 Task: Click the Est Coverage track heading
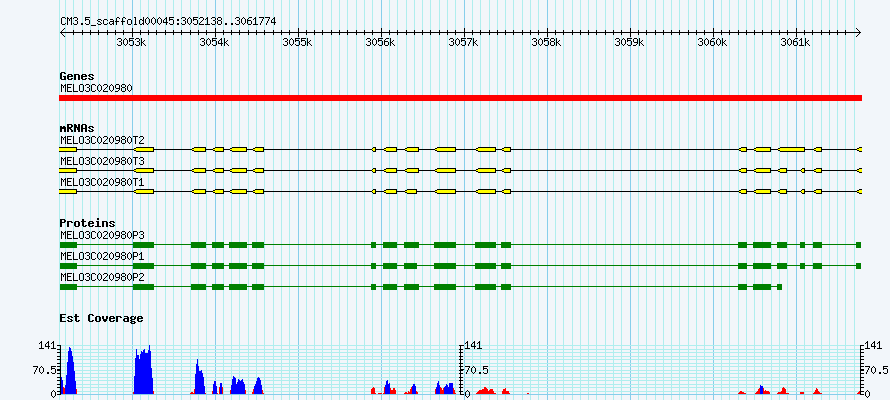tap(101, 319)
